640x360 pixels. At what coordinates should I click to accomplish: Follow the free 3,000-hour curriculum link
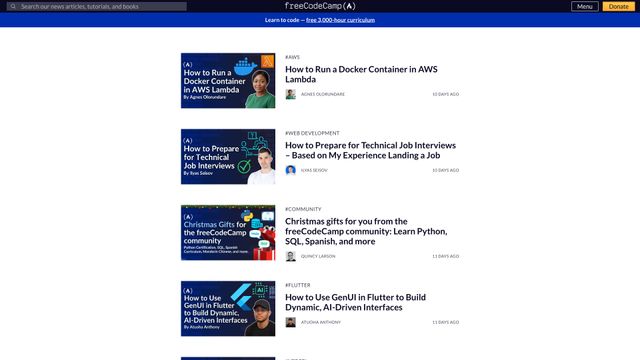(x=340, y=20)
